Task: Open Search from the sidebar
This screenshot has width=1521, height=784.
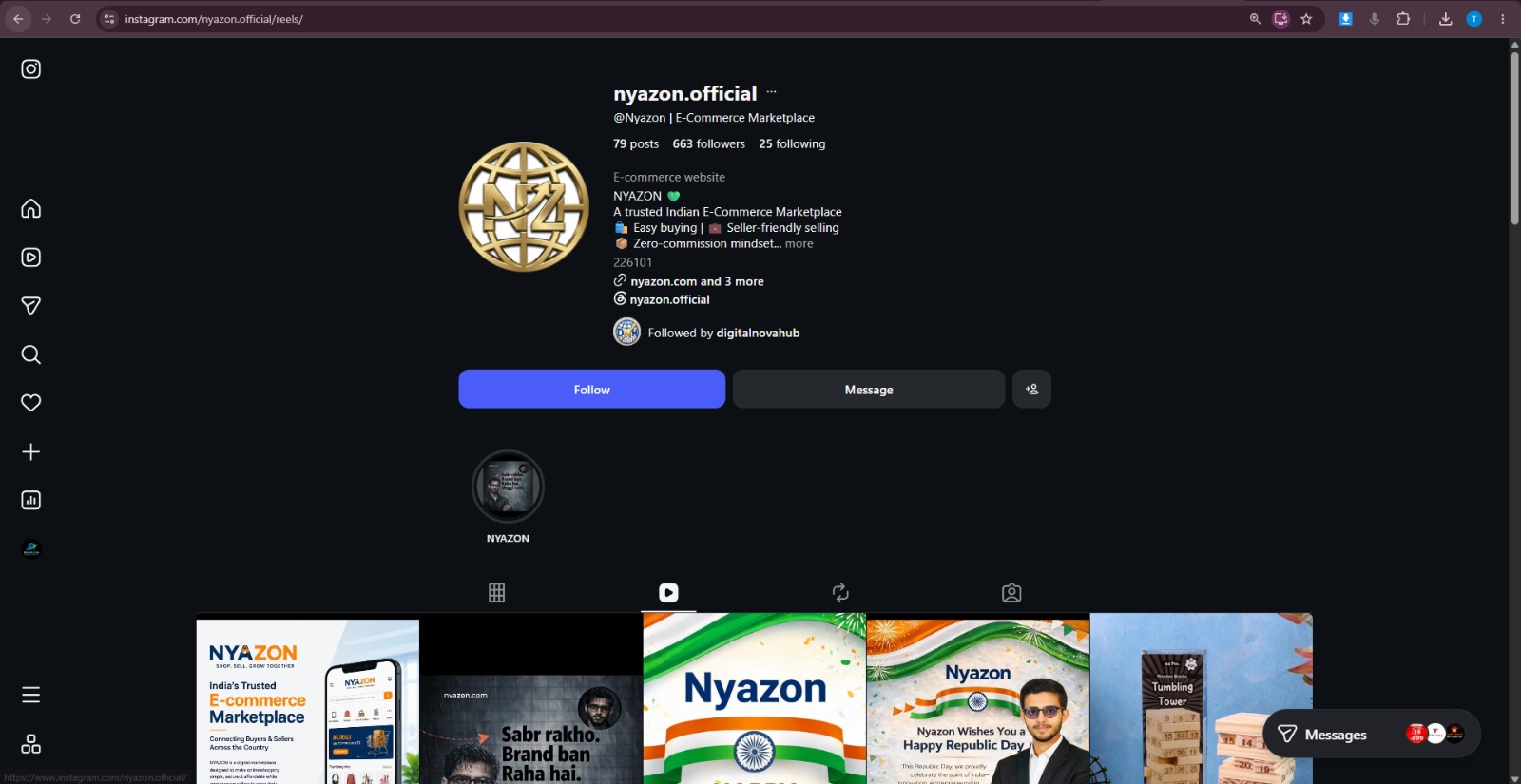Action: [x=31, y=354]
